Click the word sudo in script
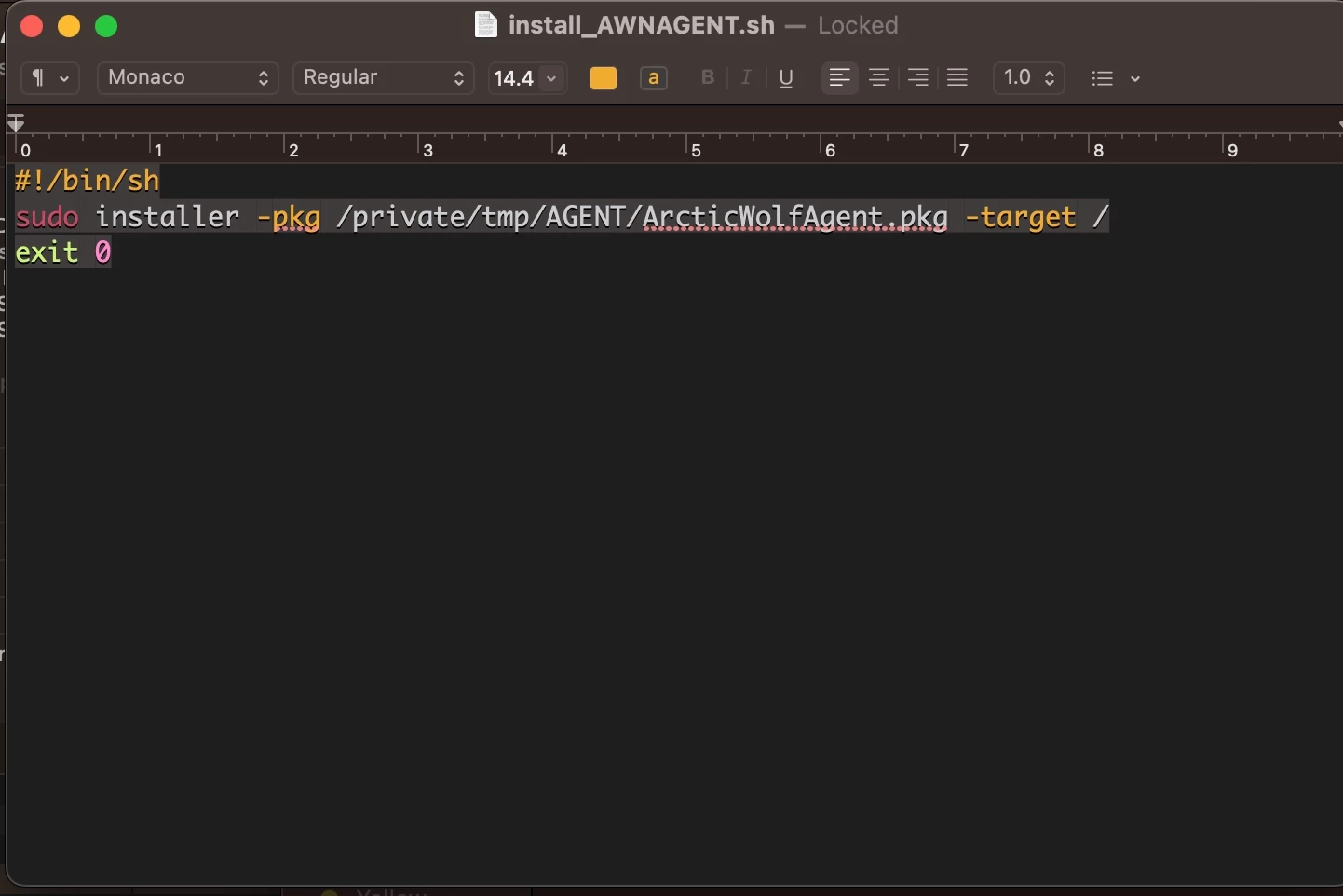Viewport: 1343px width, 896px height. click(x=47, y=217)
